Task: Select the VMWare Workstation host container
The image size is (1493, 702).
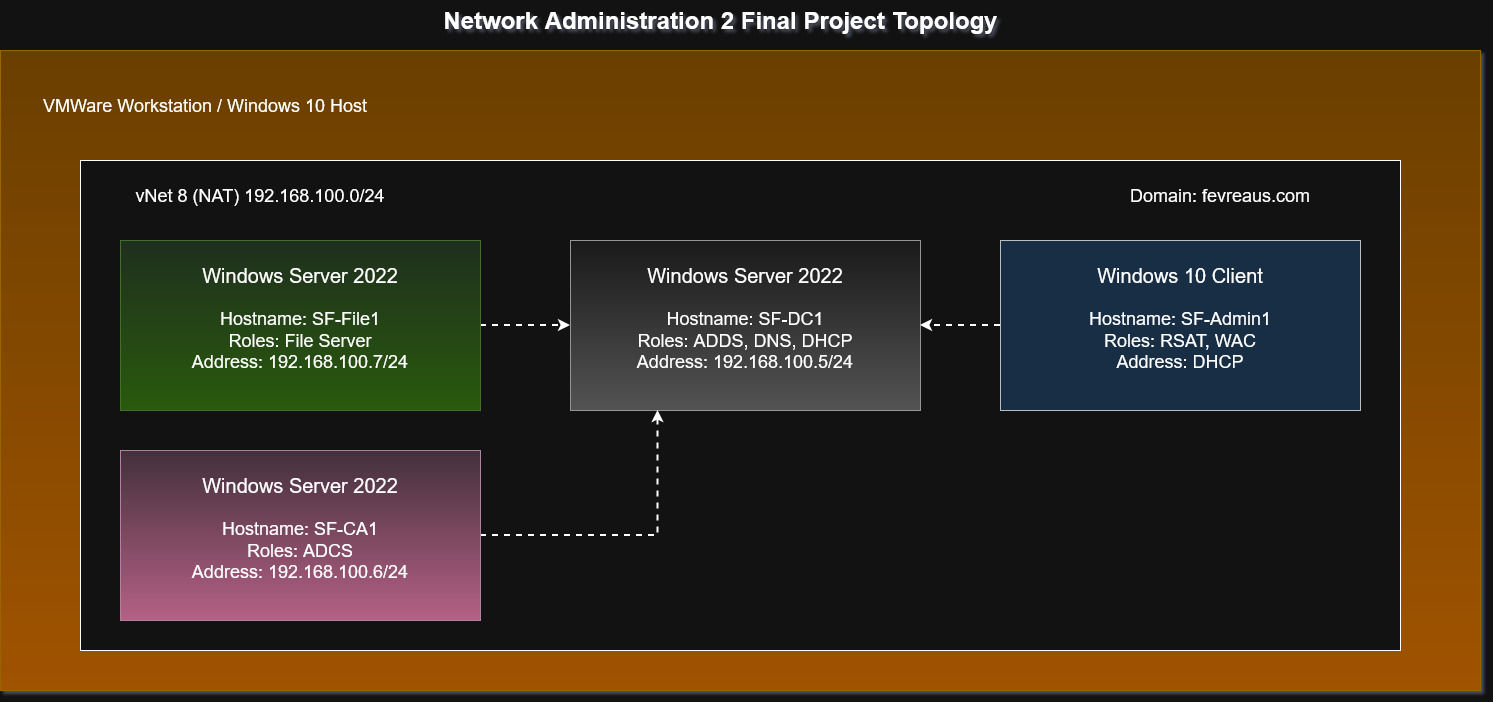Action: point(205,105)
